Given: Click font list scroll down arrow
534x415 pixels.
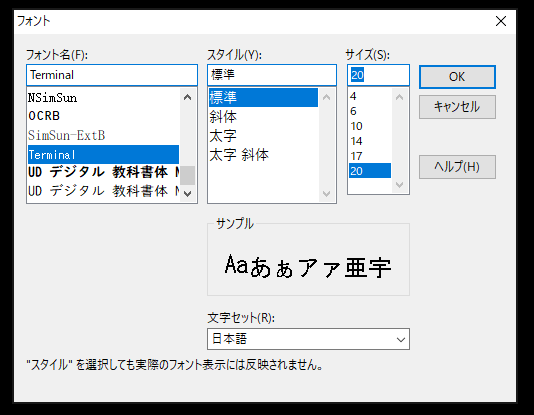Looking at the screenshot, I should click(187, 194).
